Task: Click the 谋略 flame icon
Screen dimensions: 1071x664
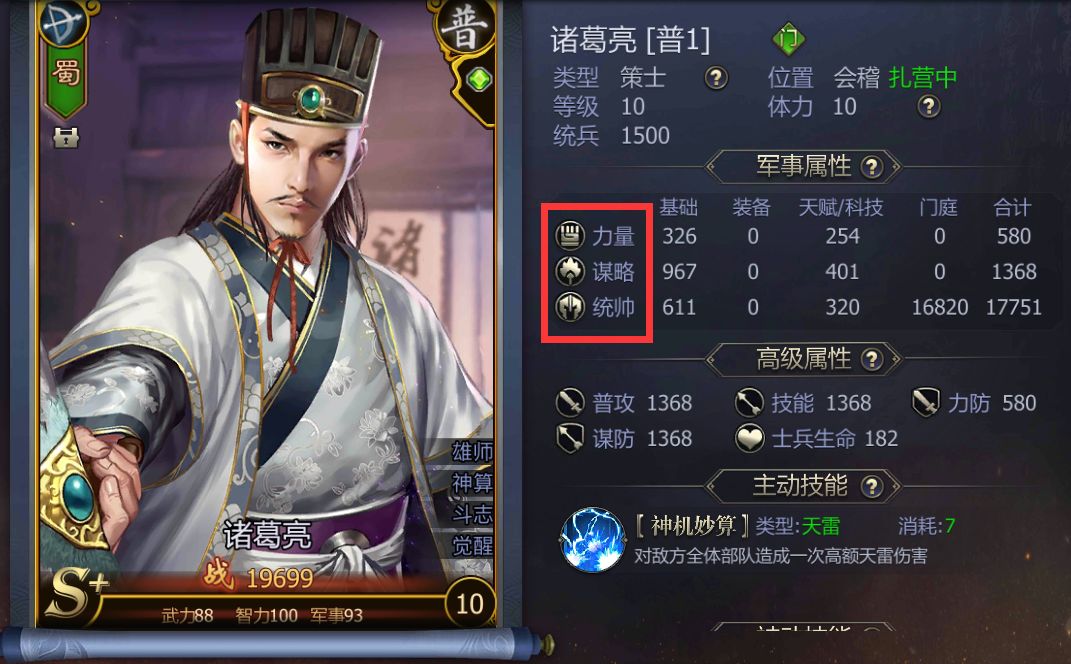Action: click(x=569, y=272)
